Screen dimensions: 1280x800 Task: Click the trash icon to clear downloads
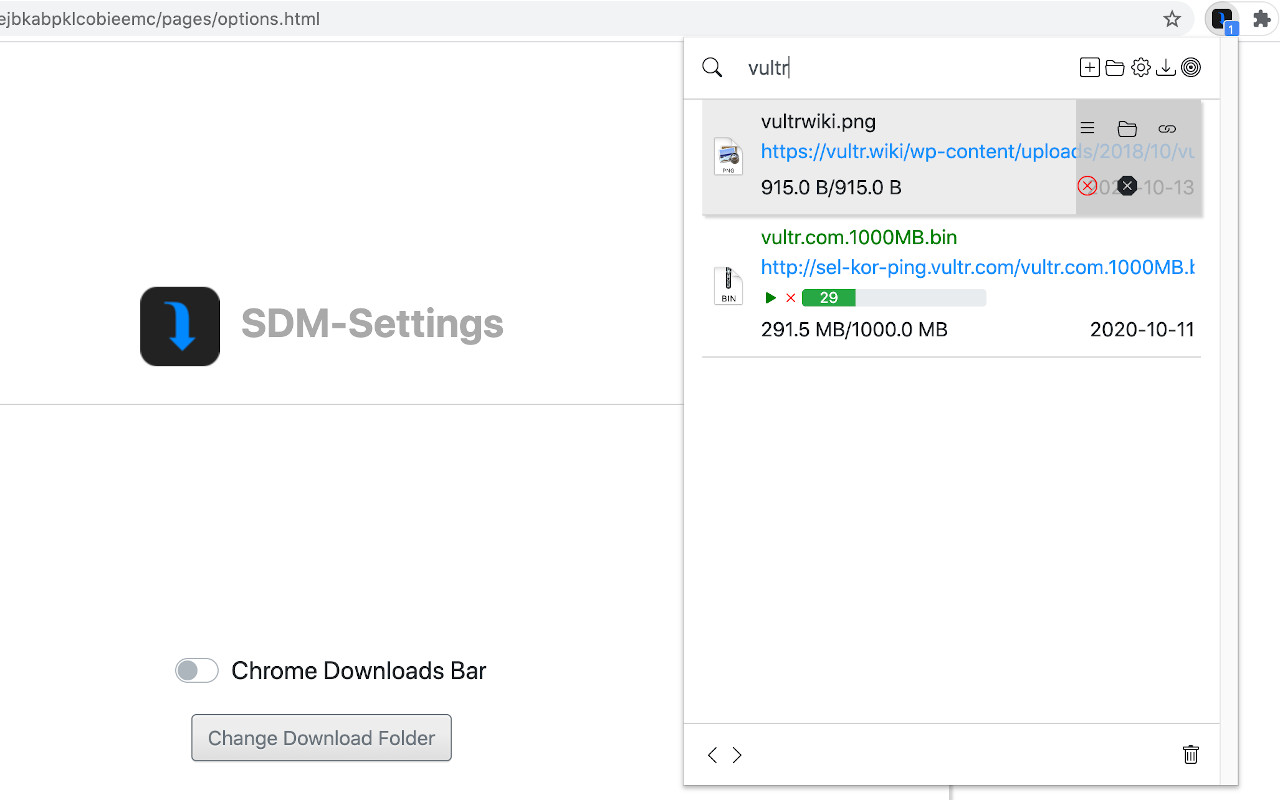coord(1191,755)
